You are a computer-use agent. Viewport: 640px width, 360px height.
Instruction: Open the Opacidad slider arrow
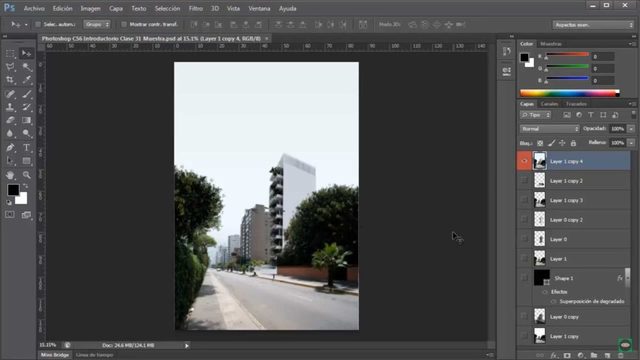click(631, 129)
